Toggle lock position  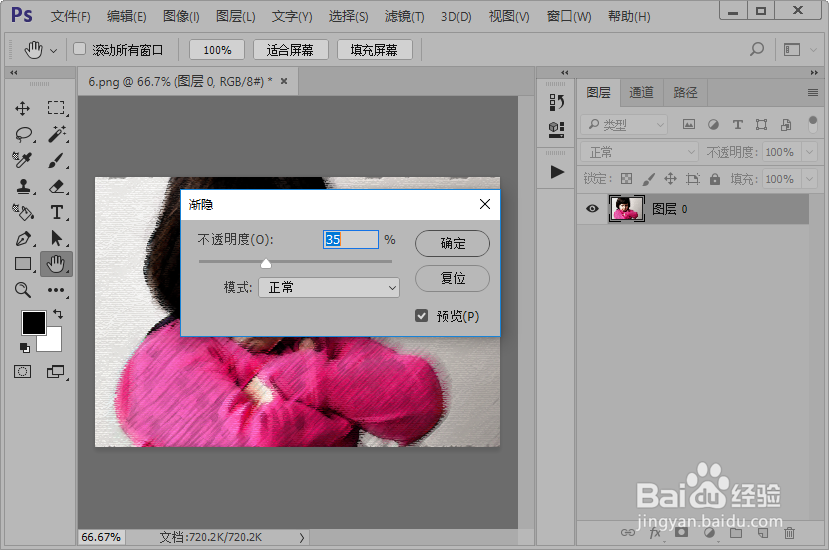(x=670, y=179)
